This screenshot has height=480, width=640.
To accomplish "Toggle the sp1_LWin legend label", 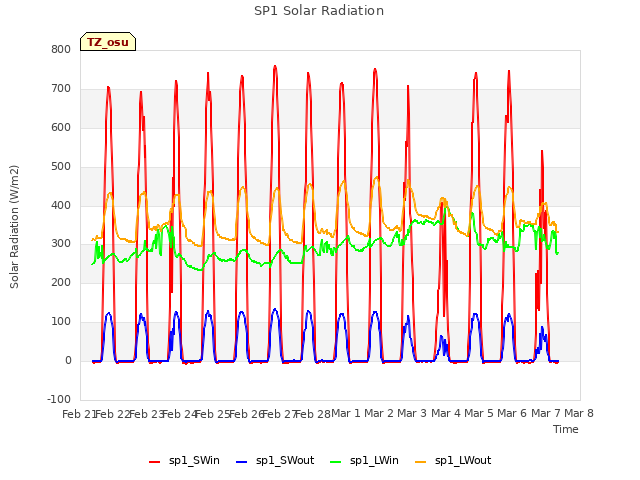I will (x=374, y=460).
